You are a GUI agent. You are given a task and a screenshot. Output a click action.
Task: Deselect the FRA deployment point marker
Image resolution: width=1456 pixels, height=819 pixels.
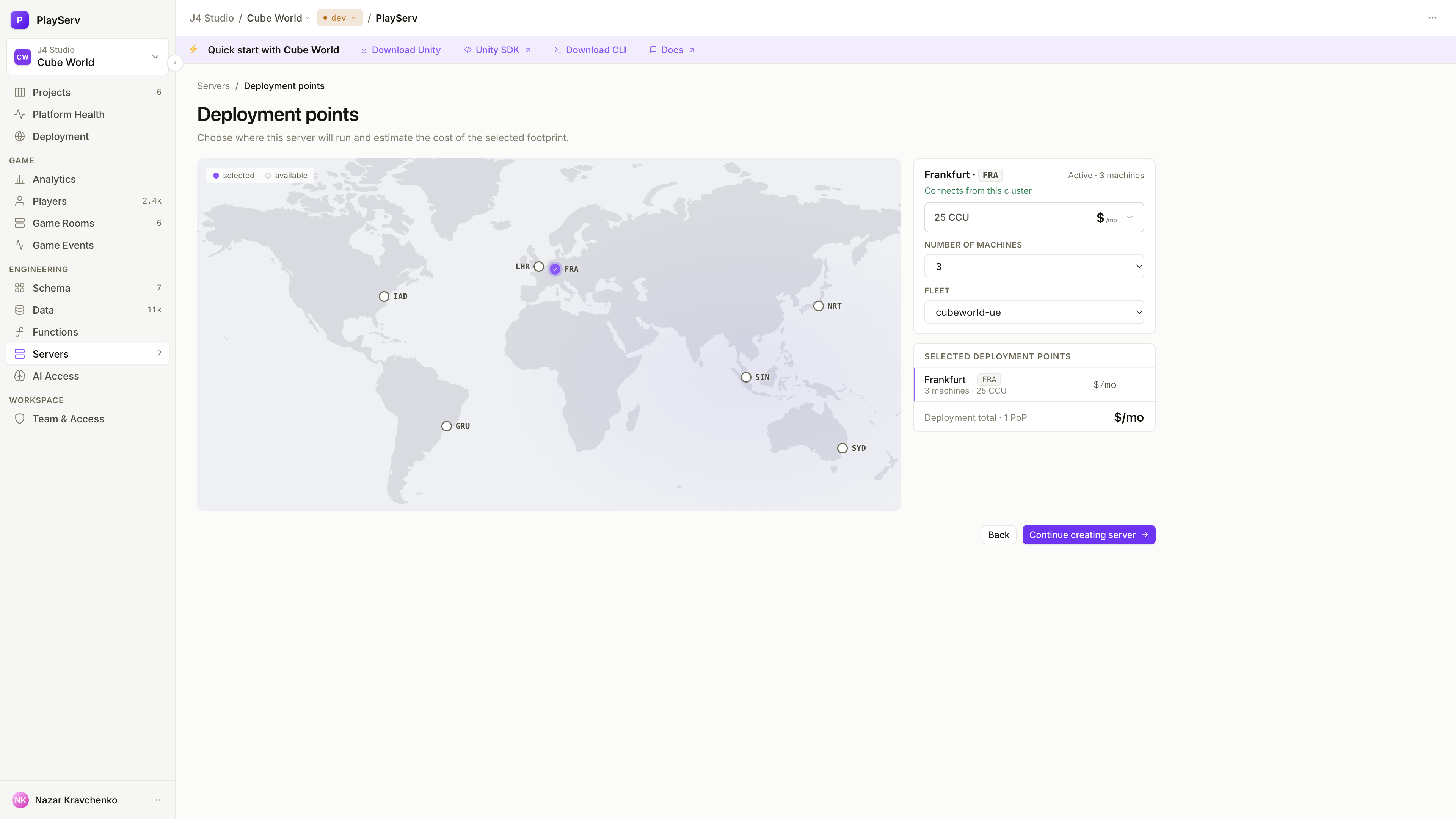click(555, 269)
